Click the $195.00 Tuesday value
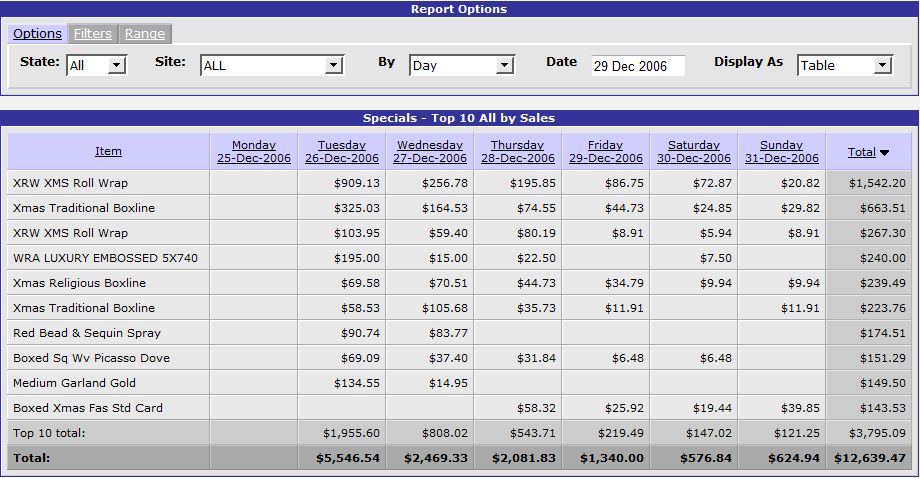 tap(357, 258)
